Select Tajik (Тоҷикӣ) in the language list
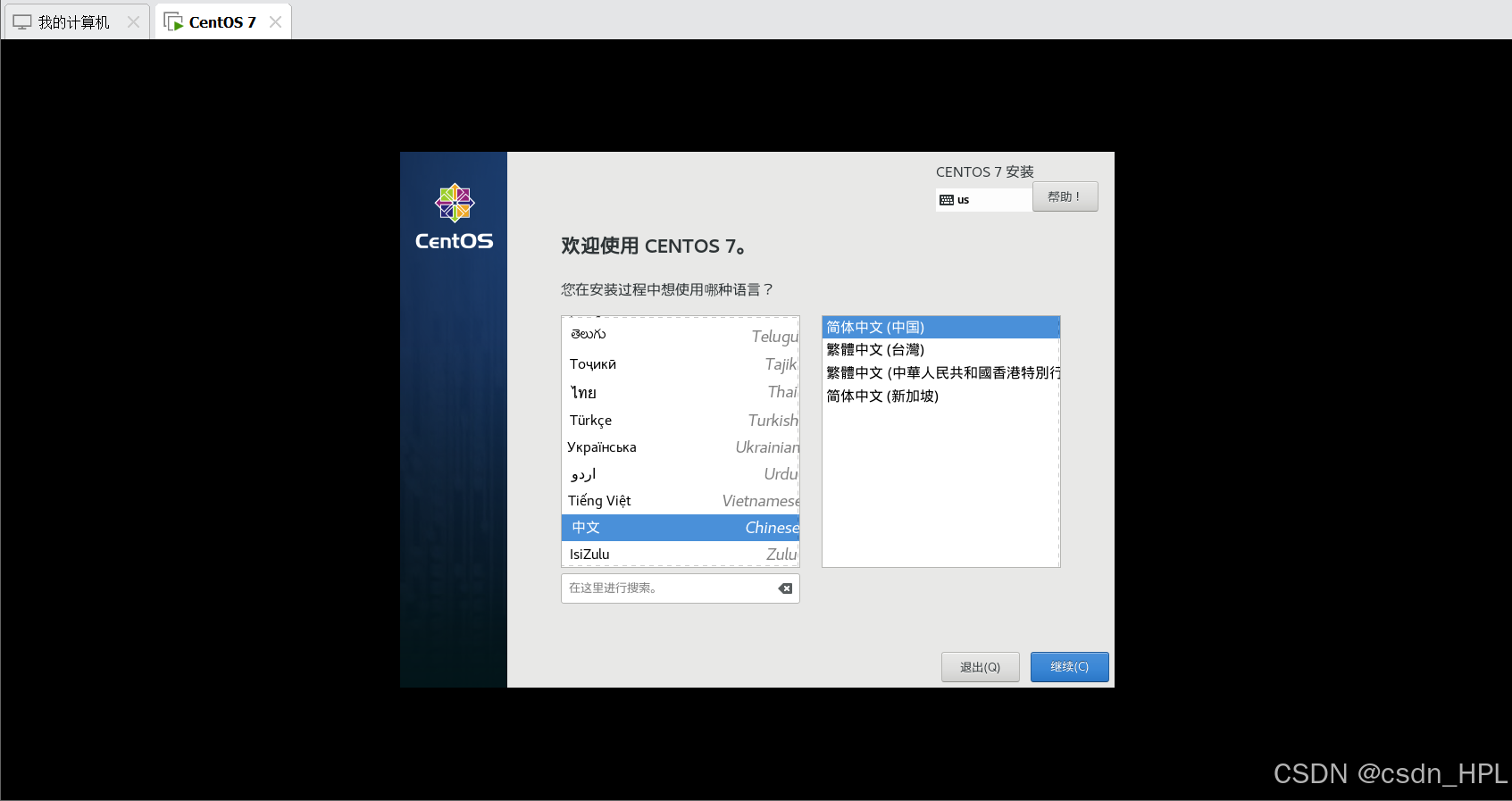 click(x=681, y=364)
